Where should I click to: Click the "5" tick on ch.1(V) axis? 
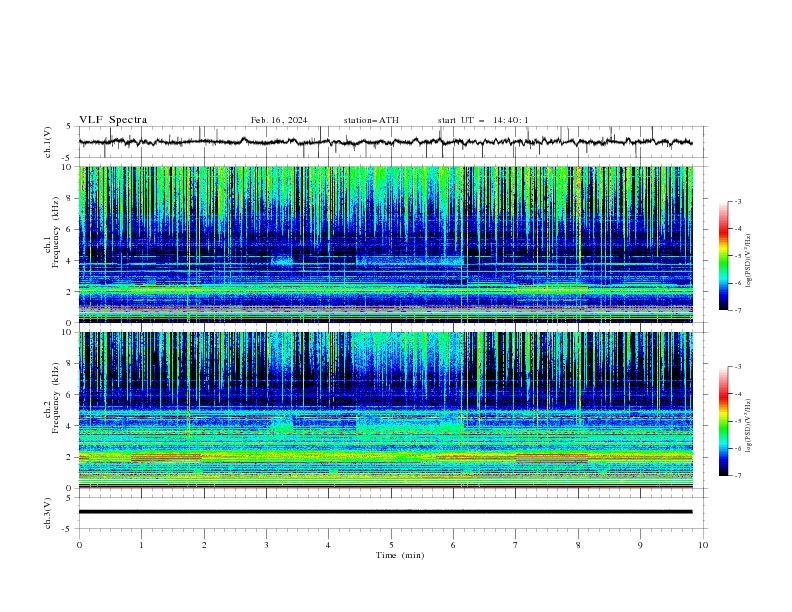point(69,126)
